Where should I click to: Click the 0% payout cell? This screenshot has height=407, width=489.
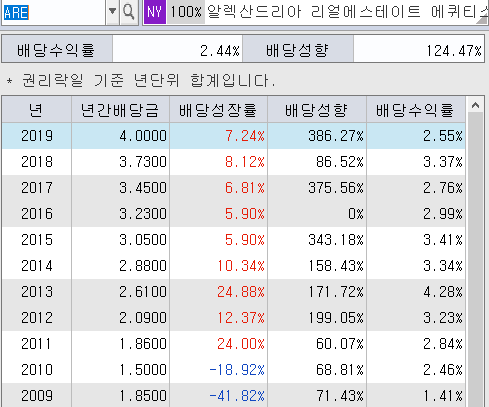(317, 214)
